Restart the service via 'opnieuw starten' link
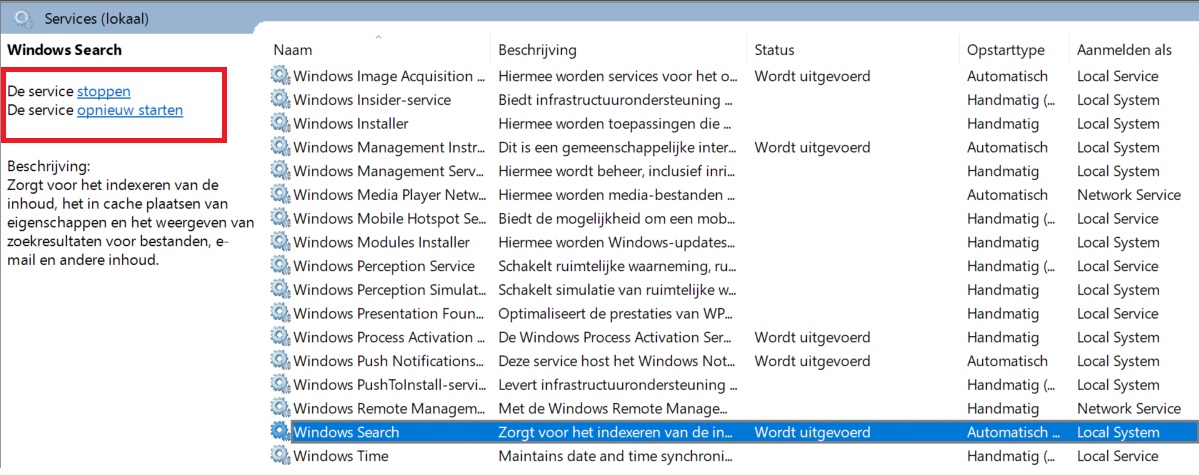1199x475 pixels. [x=130, y=110]
